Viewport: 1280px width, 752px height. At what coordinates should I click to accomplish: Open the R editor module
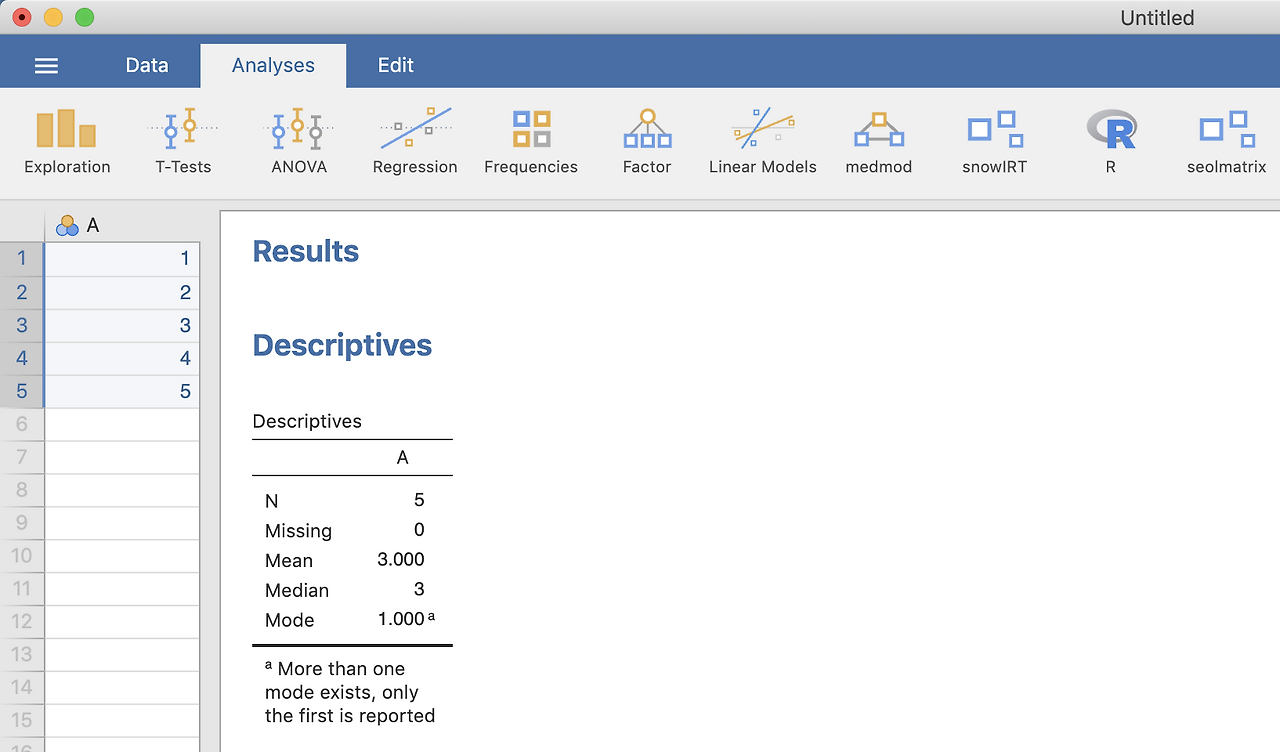point(1111,141)
